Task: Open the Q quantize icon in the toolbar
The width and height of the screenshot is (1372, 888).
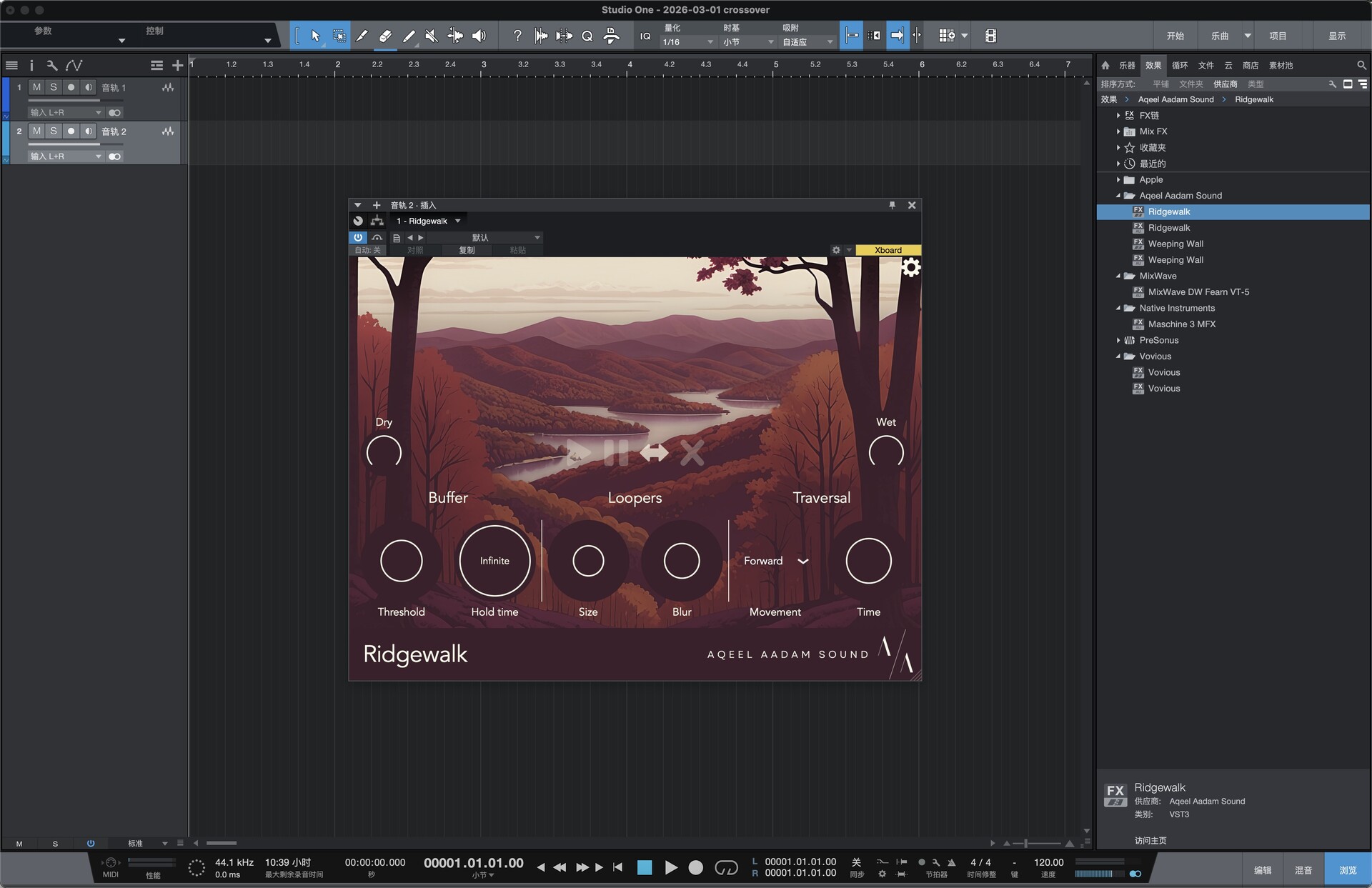Action: pos(587,36)
